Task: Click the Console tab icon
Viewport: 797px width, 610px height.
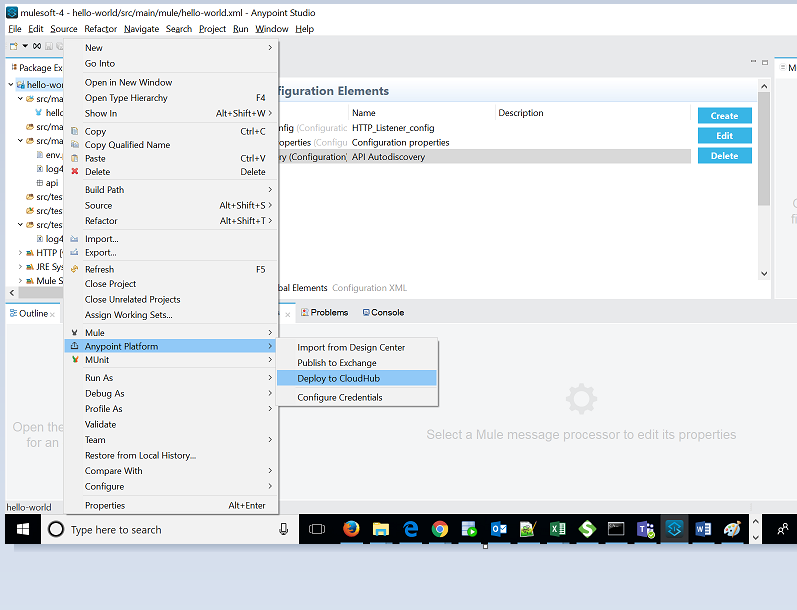Action: [366, 312]
